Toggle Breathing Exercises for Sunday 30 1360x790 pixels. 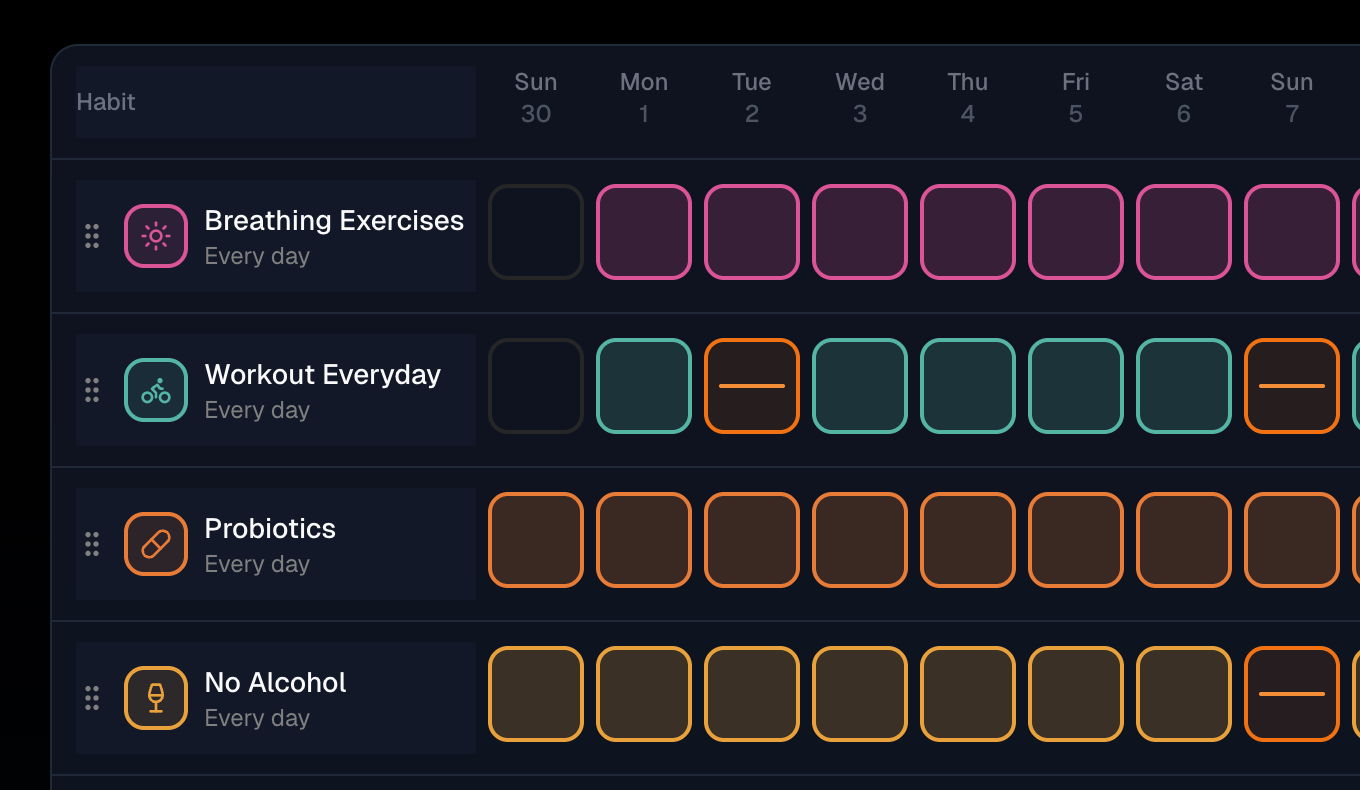click(x=536, y=232)
